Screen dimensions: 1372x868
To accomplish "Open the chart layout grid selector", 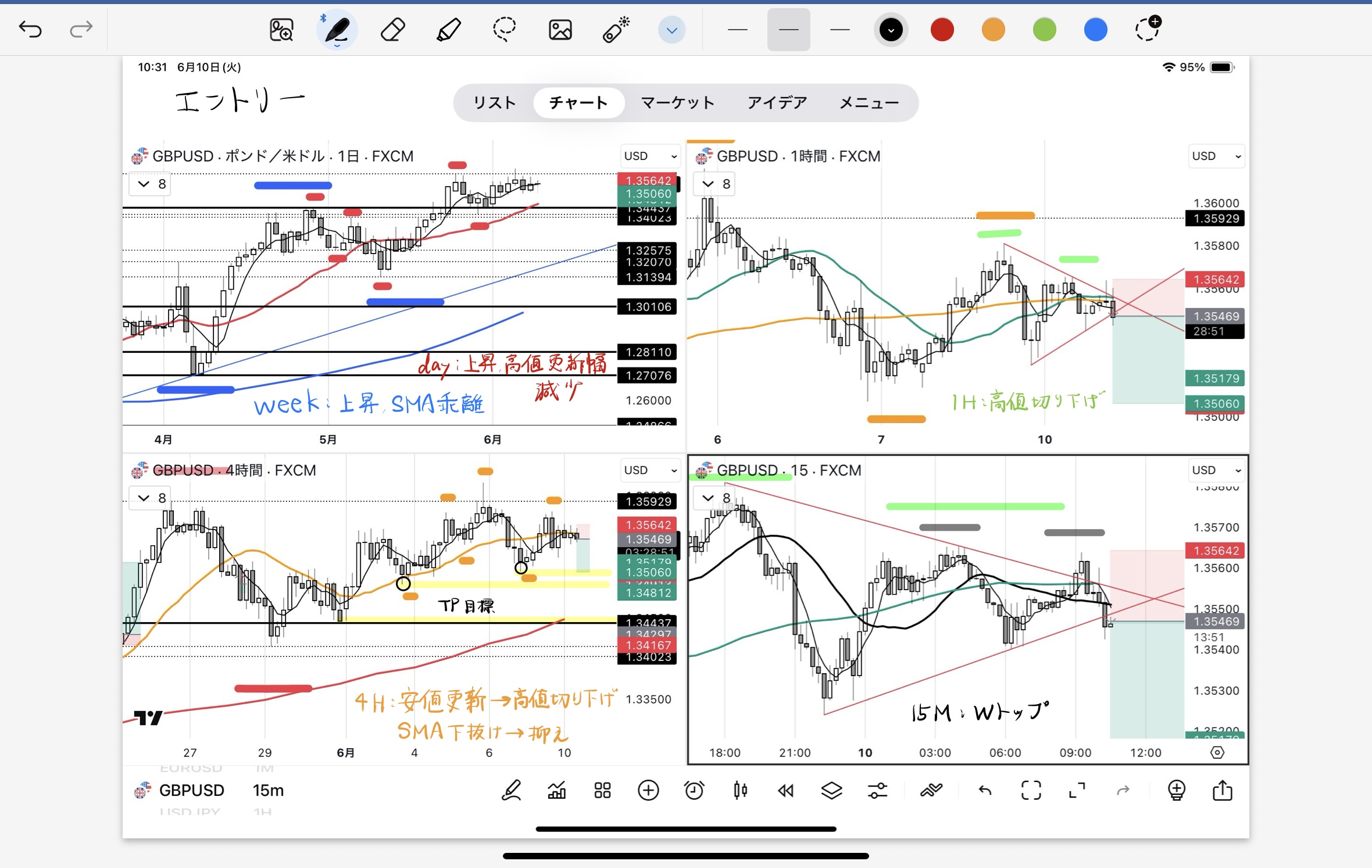I will pos(602,791).
